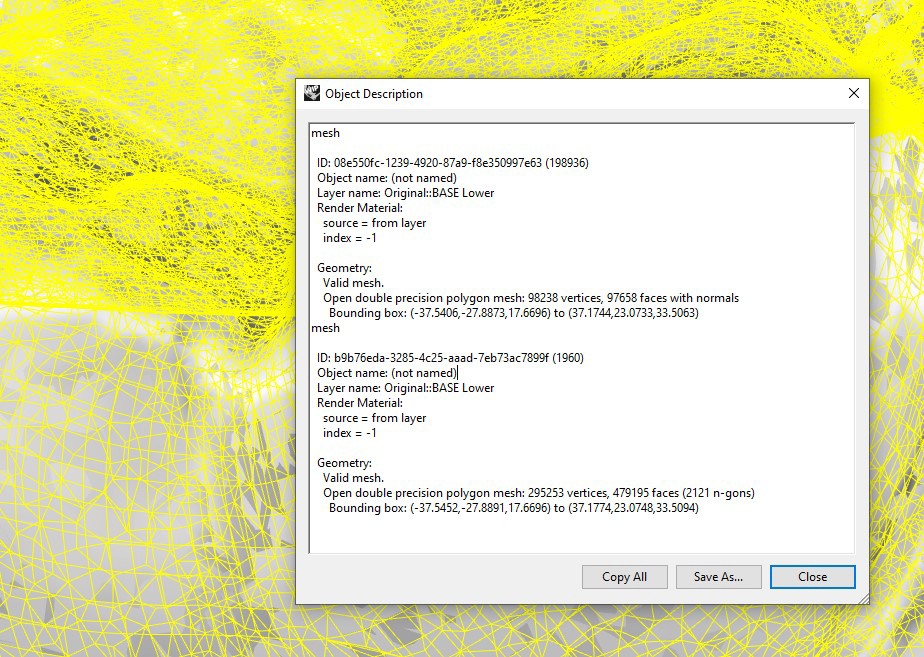Click the first Valid mesh line

click(353, 283)
